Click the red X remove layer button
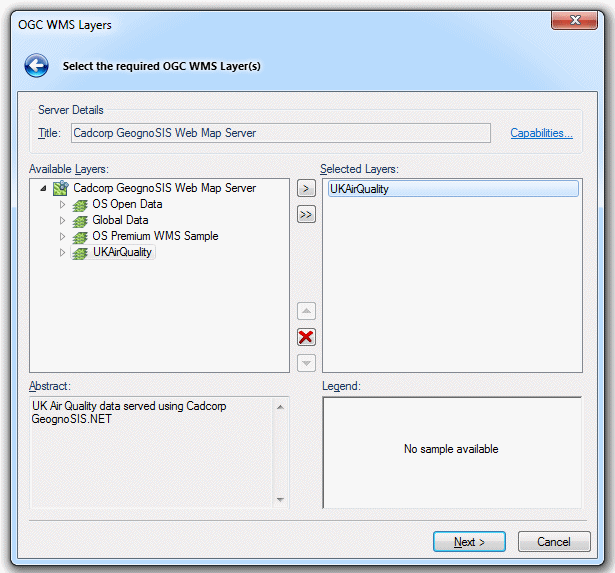The width and height of the screenshot is (615, 573). click(306, 337)
